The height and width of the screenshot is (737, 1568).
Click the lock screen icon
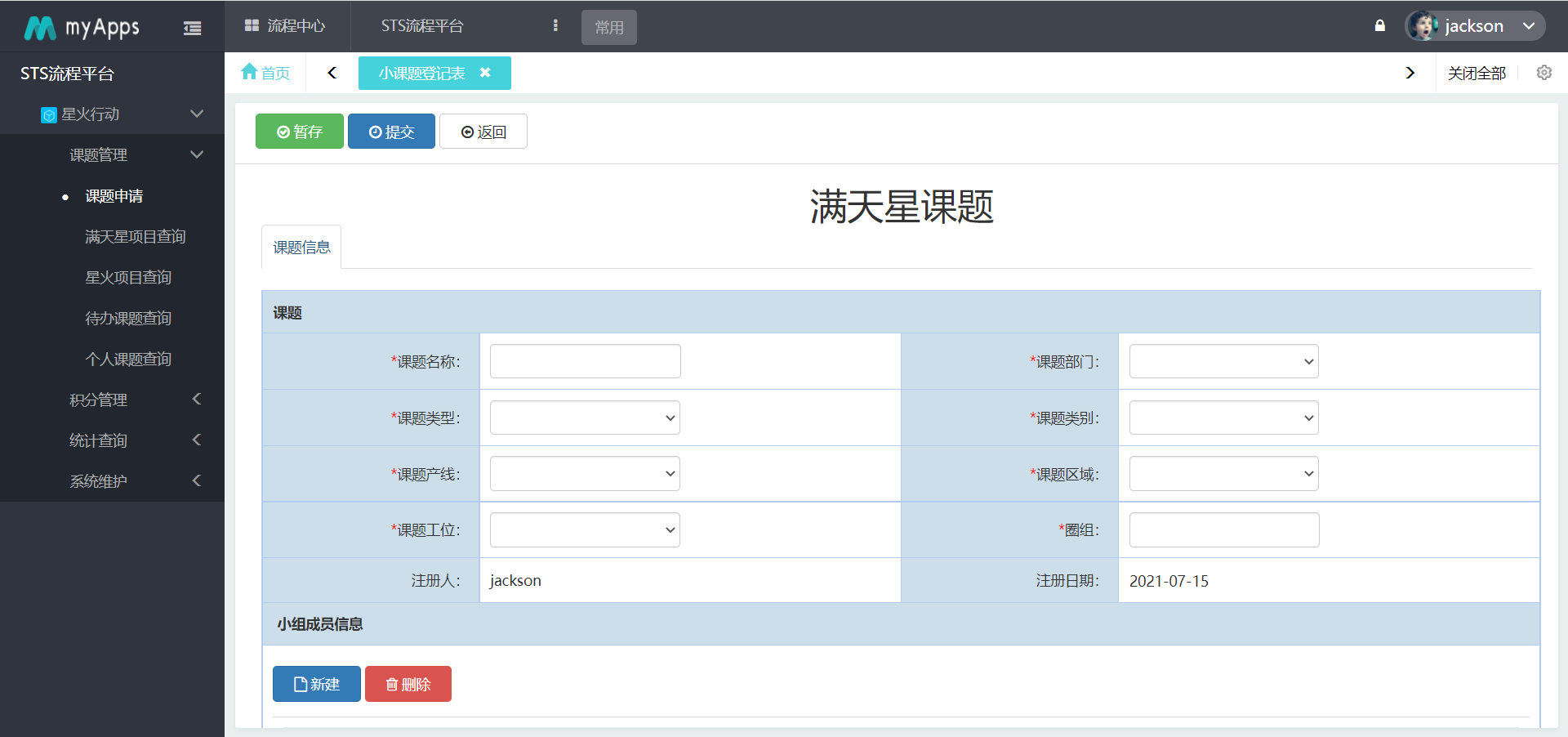pyautogui.click(x=1379, y=26)
